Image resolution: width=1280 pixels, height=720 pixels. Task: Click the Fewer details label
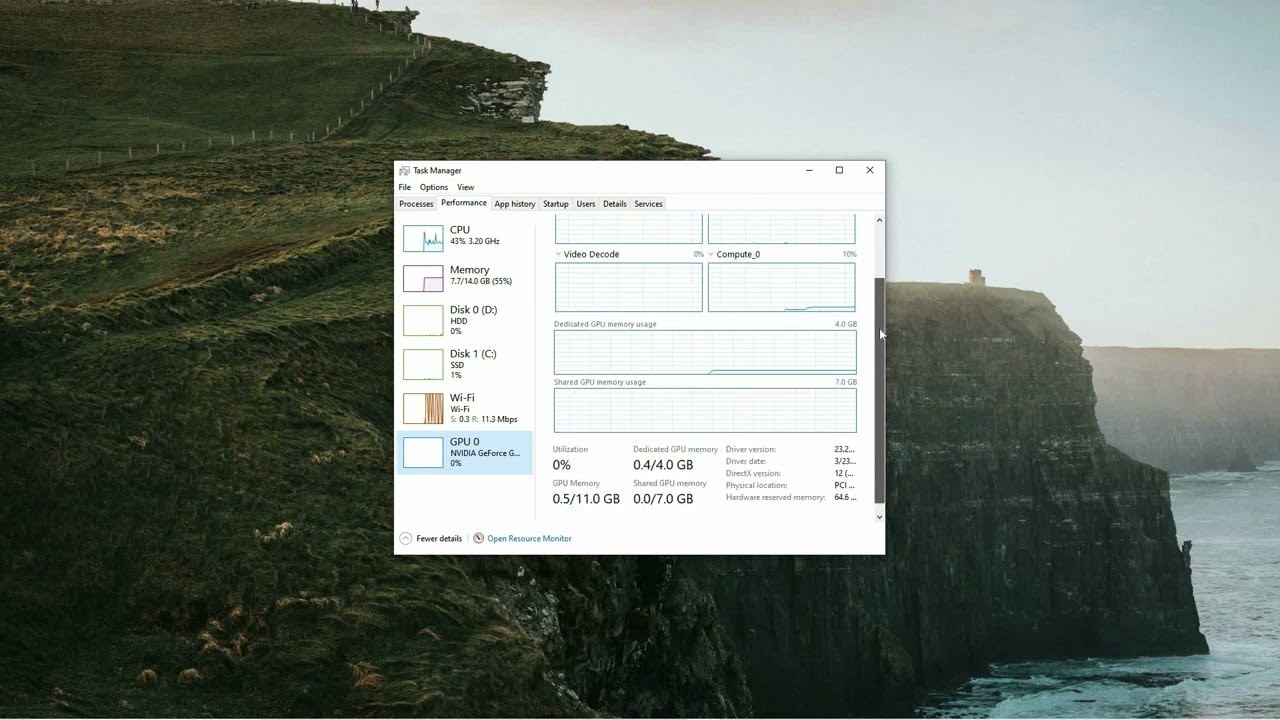click(x=439, y=539)
